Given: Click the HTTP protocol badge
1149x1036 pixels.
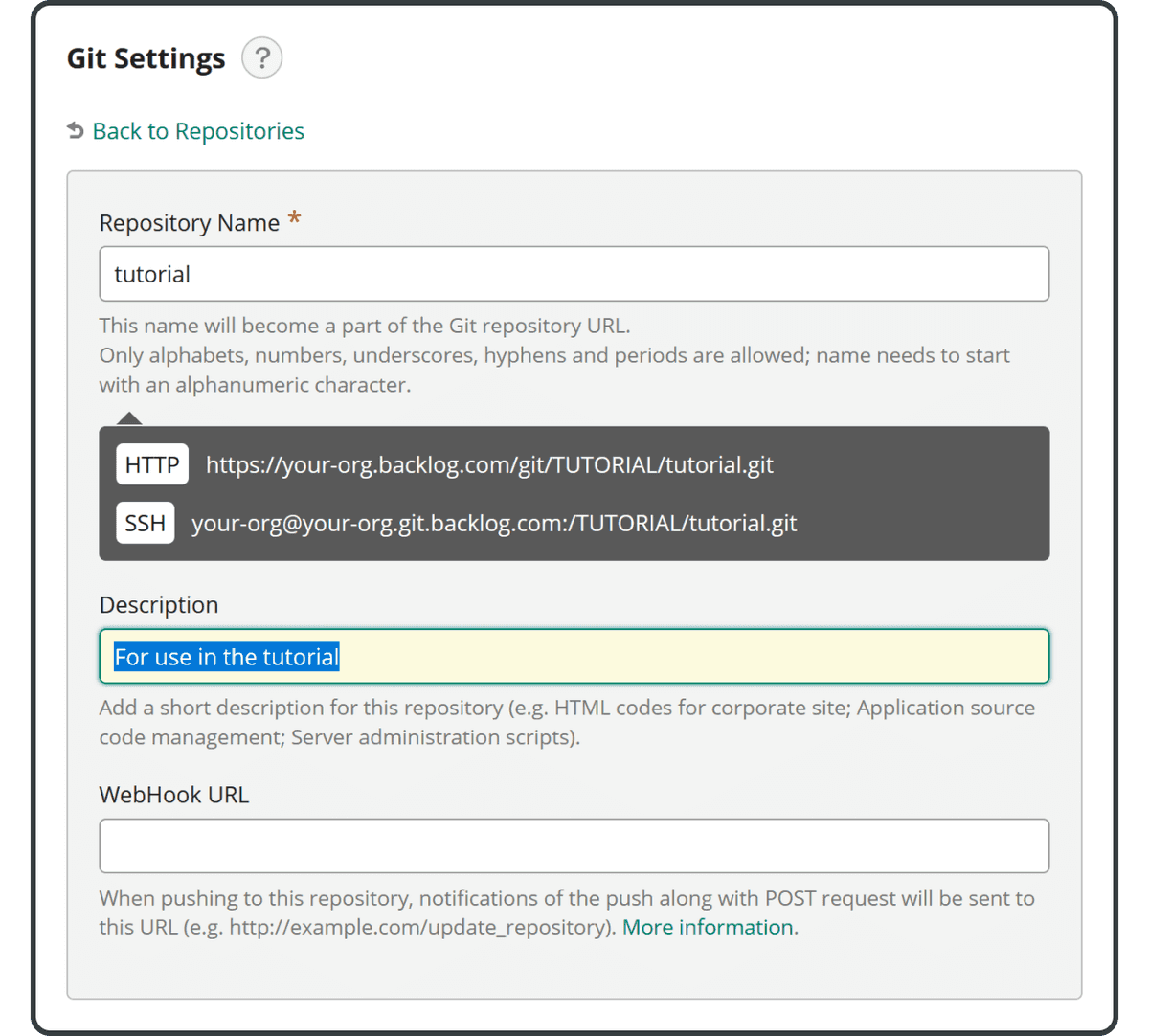Looking at the screenshot, I should click(152, 465).
